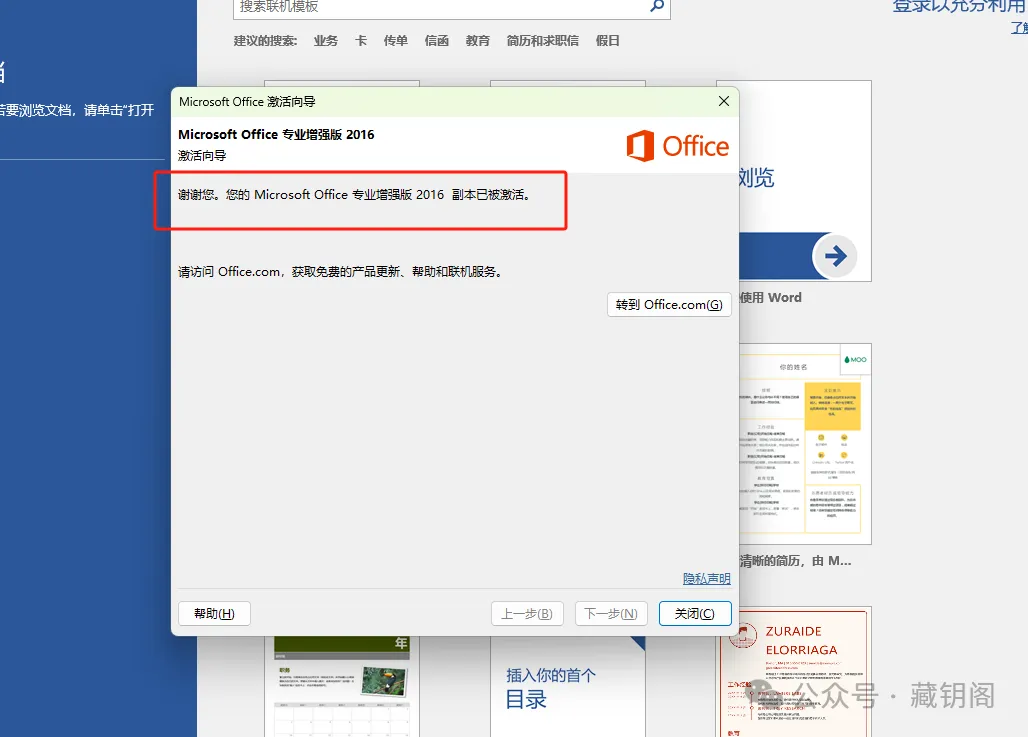Select suggested search 假日
The image size is (1028, 737).
click(608, 41)
